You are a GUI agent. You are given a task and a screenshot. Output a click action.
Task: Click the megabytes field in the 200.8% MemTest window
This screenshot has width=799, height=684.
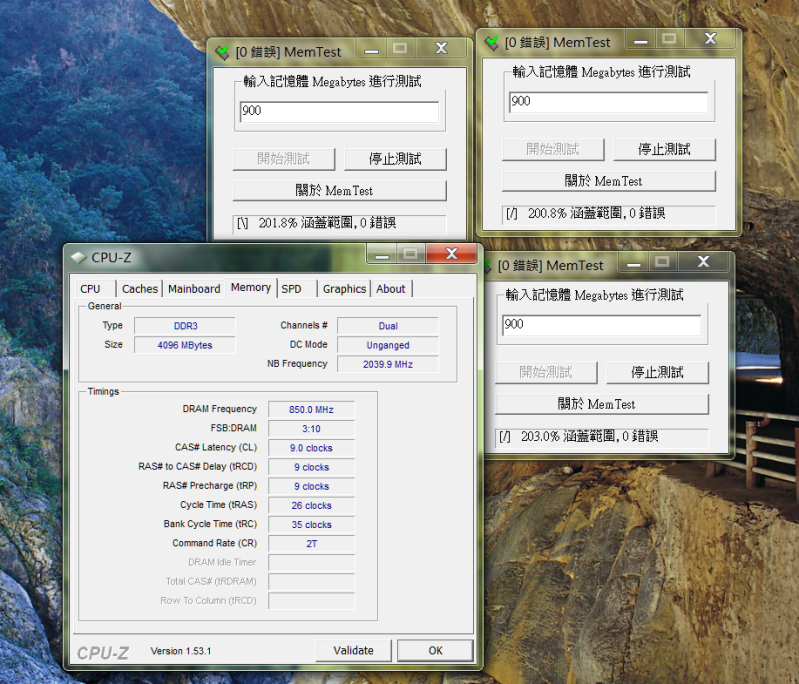click(x=608, y=102)
